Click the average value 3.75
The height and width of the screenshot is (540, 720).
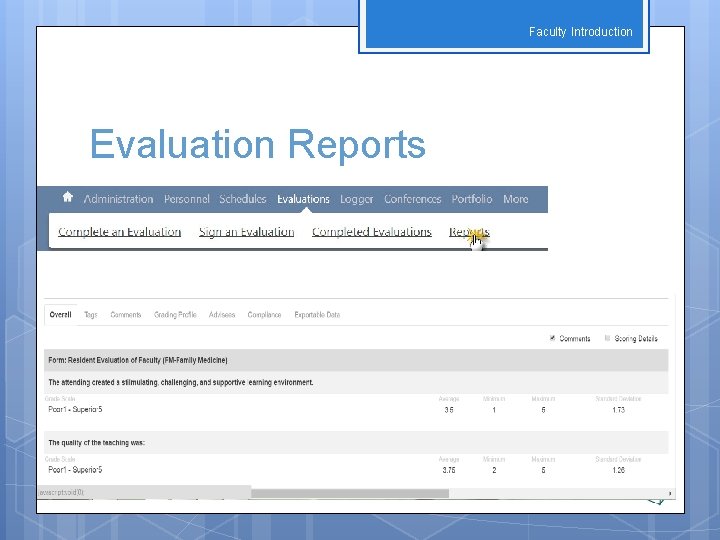449,470
